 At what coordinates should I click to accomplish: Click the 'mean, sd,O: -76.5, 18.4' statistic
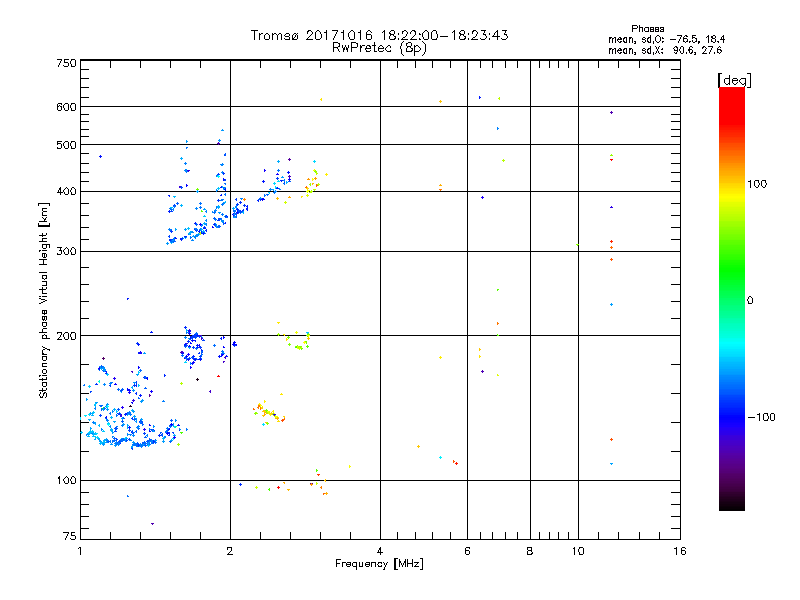[666, 40]
